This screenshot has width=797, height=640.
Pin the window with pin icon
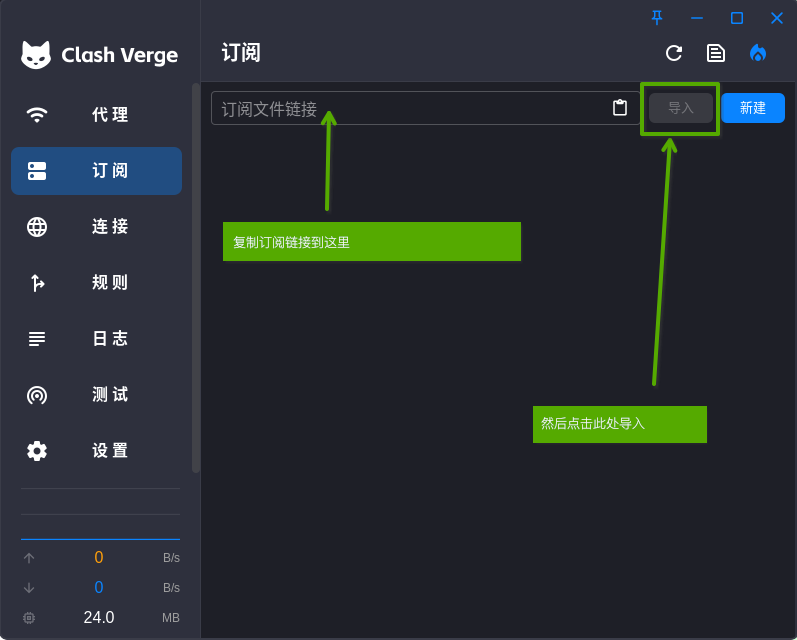[657, 18]
